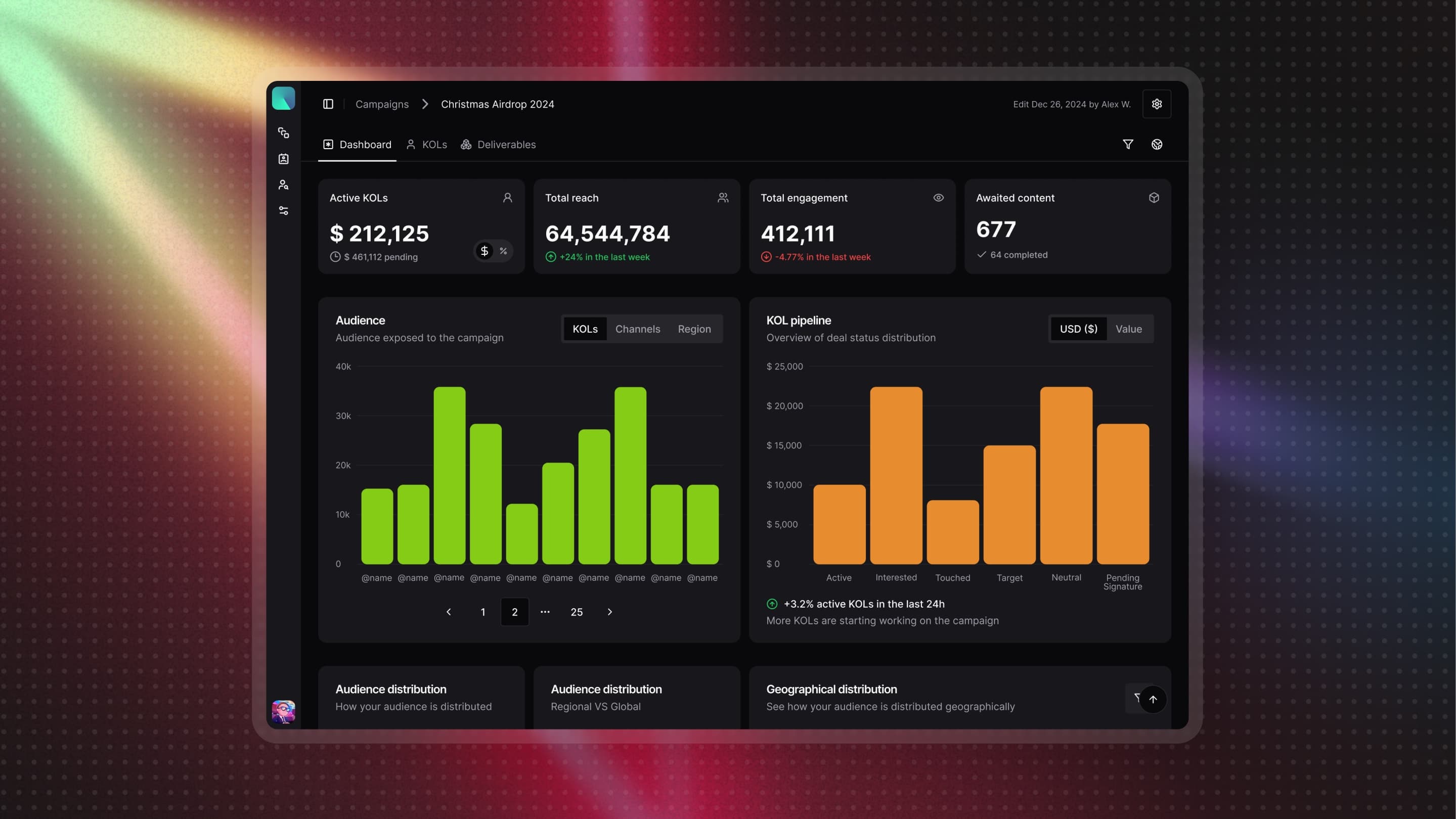Open the Deliverables tab
The width and height of the screenshot is (1456, 819).
coord(498,145)
